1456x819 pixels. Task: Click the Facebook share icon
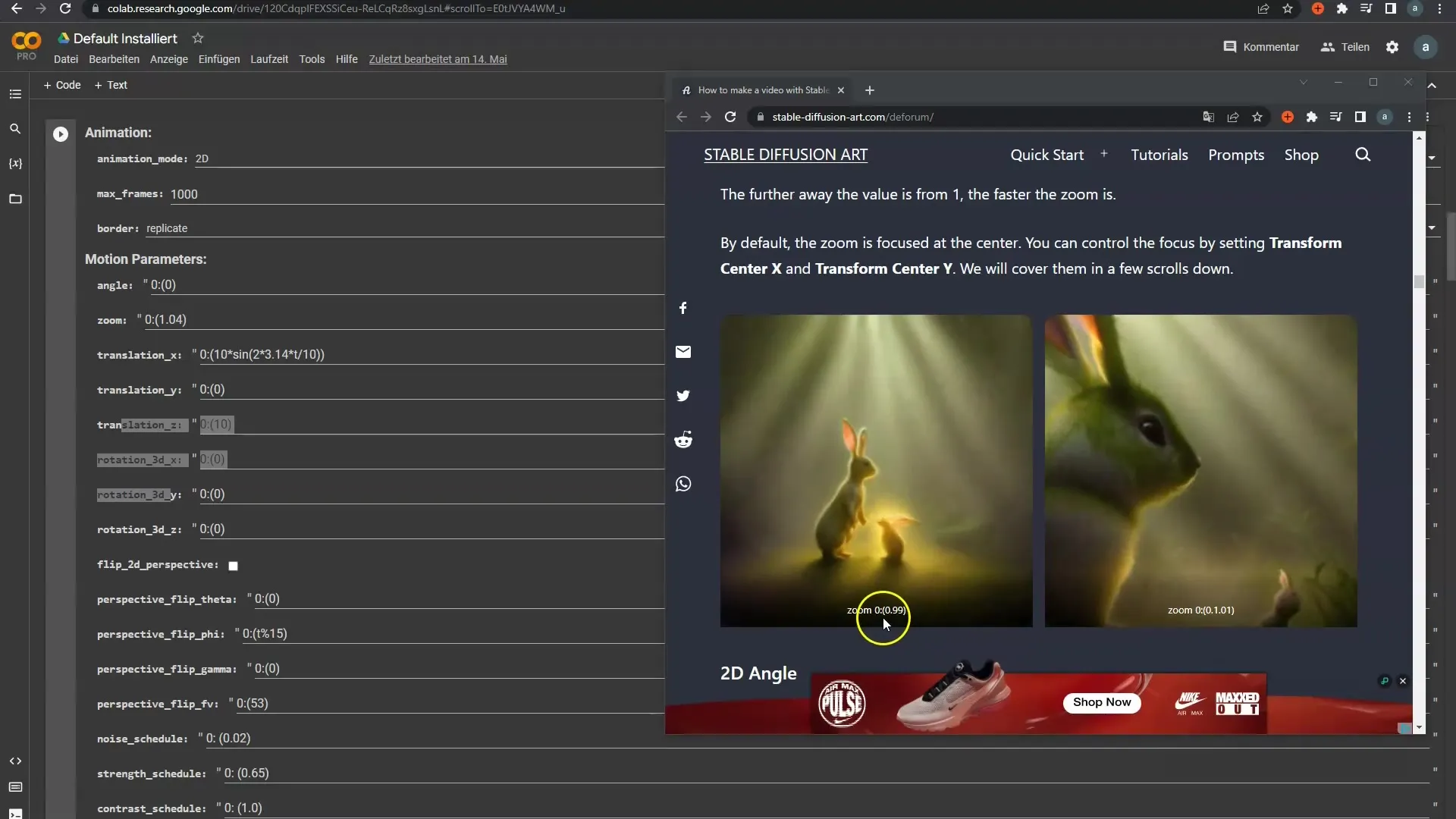click(684, 307)
